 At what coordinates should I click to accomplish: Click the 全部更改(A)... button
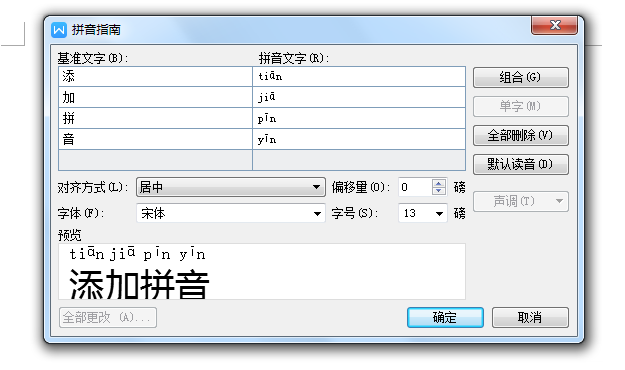[108, 317]
